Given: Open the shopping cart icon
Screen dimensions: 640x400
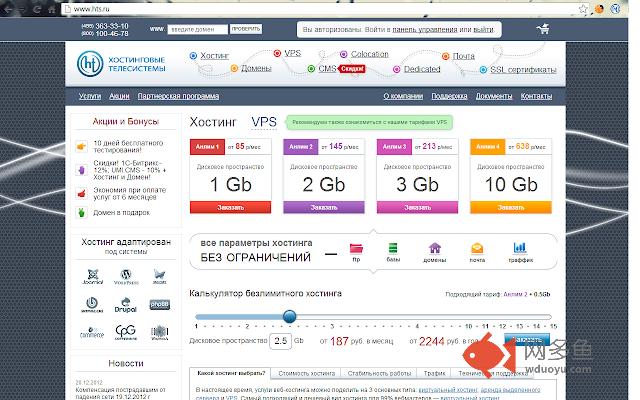Looking at the screenshot, I should 543,29.
